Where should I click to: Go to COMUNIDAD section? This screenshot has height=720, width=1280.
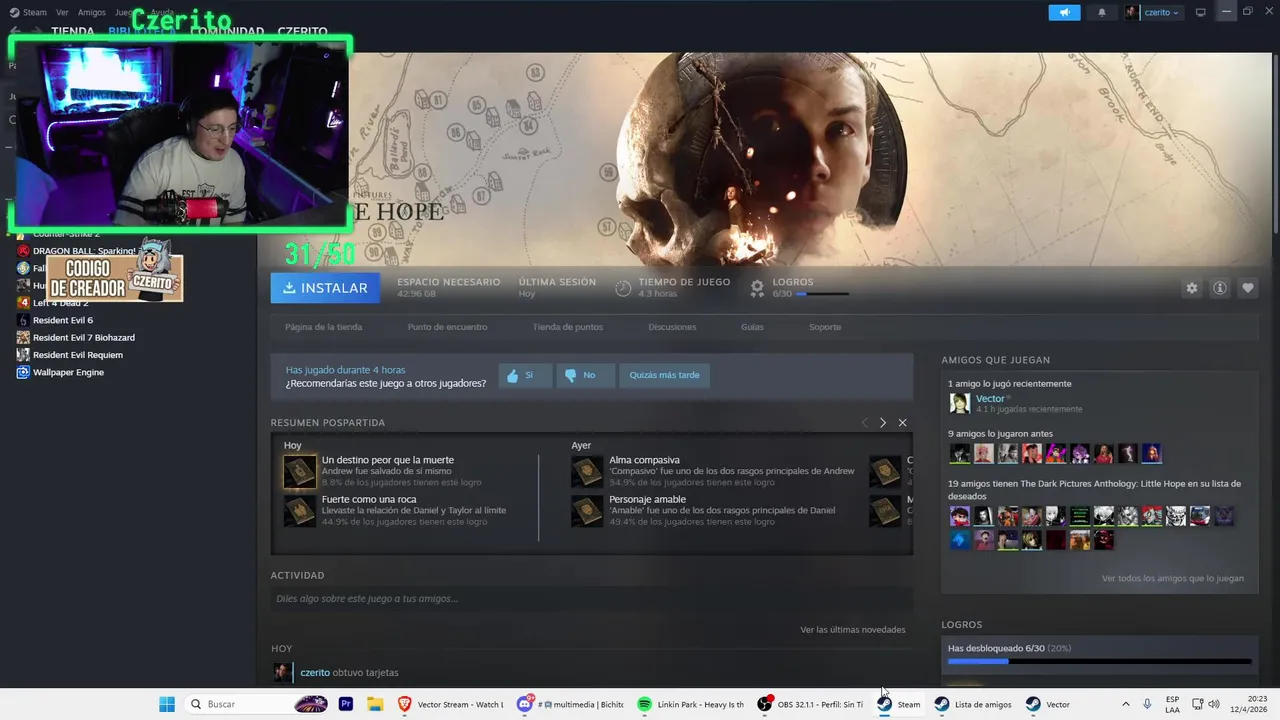click(x=227, y=32)
